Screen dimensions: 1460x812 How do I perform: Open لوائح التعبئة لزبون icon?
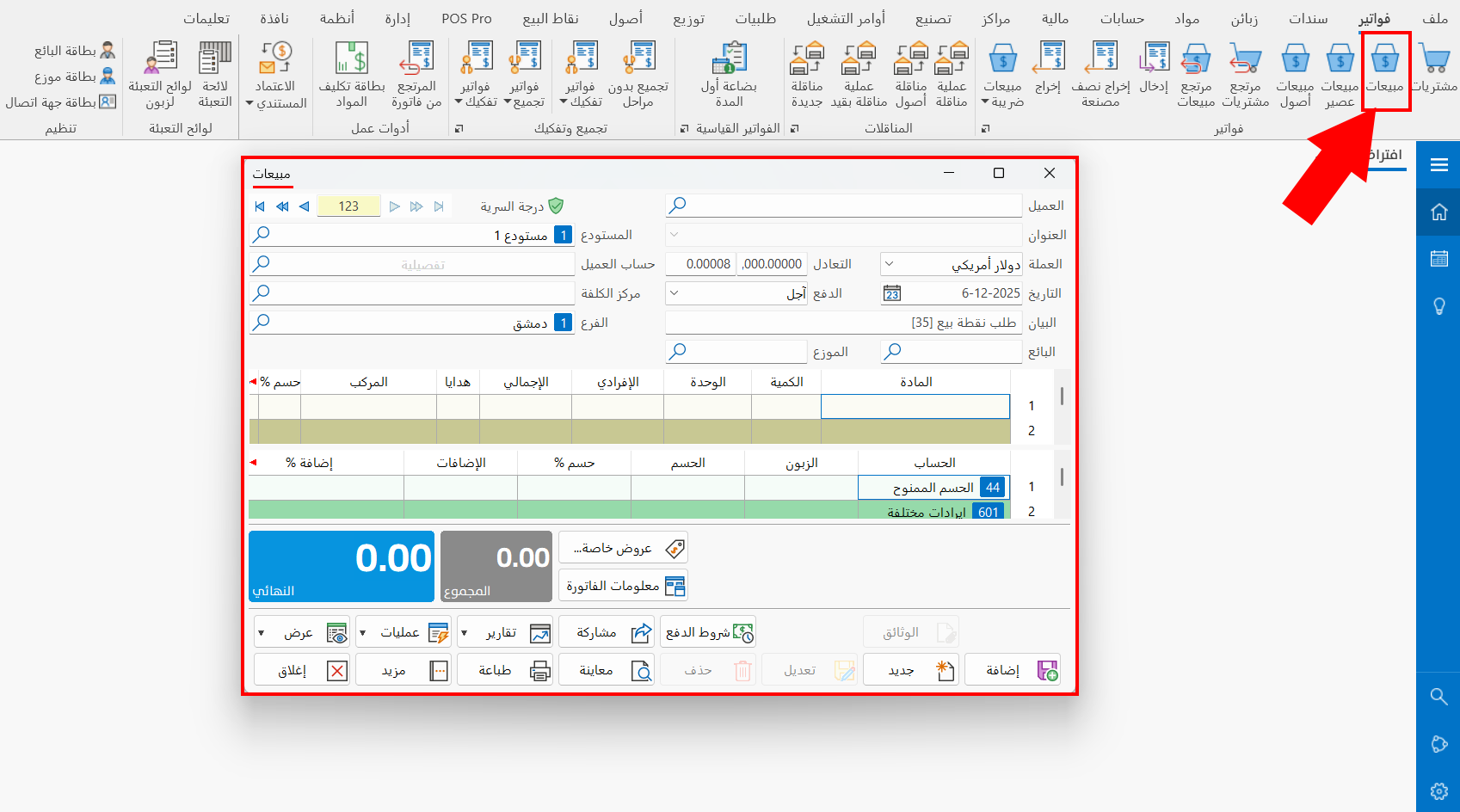160,76
